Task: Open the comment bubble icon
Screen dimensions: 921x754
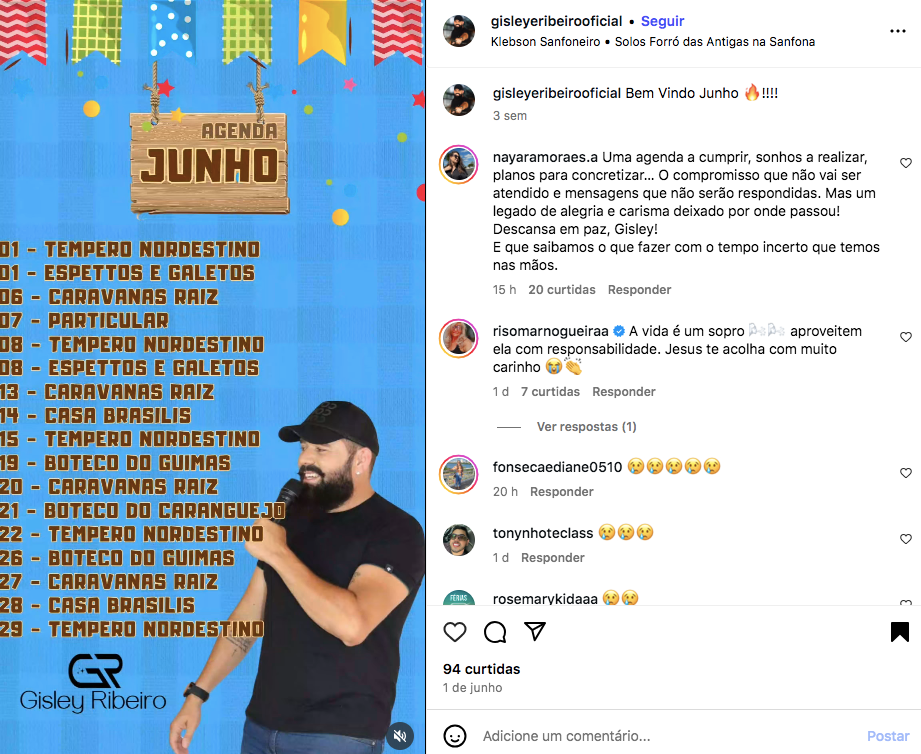Action: [x=495, y=632]
